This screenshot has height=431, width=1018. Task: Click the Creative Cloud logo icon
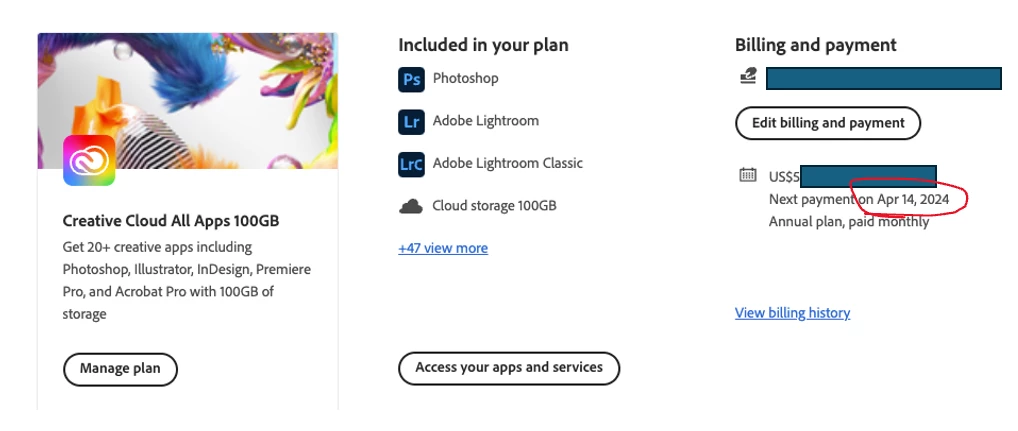click(89, 160)
